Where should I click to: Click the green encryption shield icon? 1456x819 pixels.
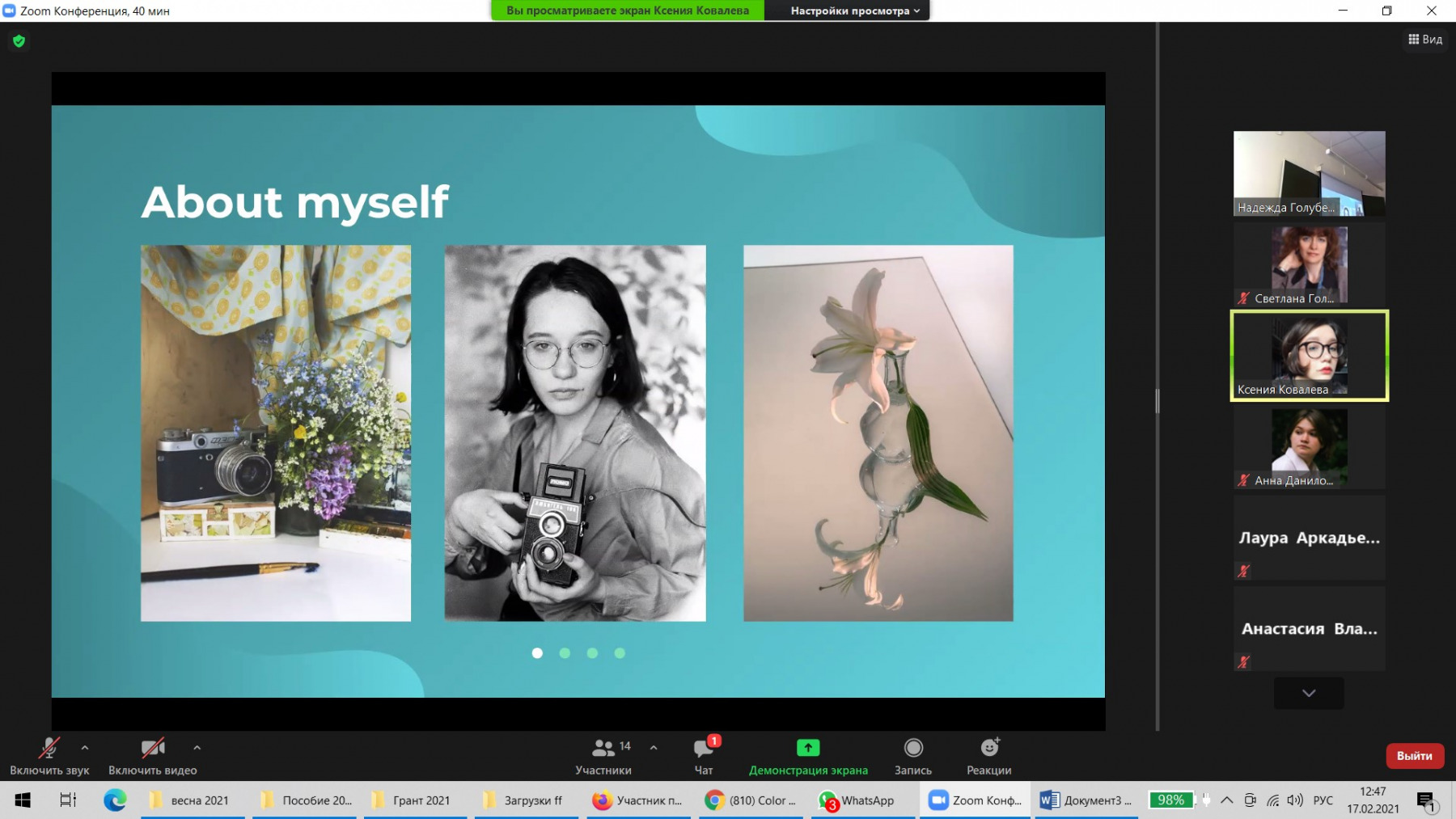tap(19, 41)
